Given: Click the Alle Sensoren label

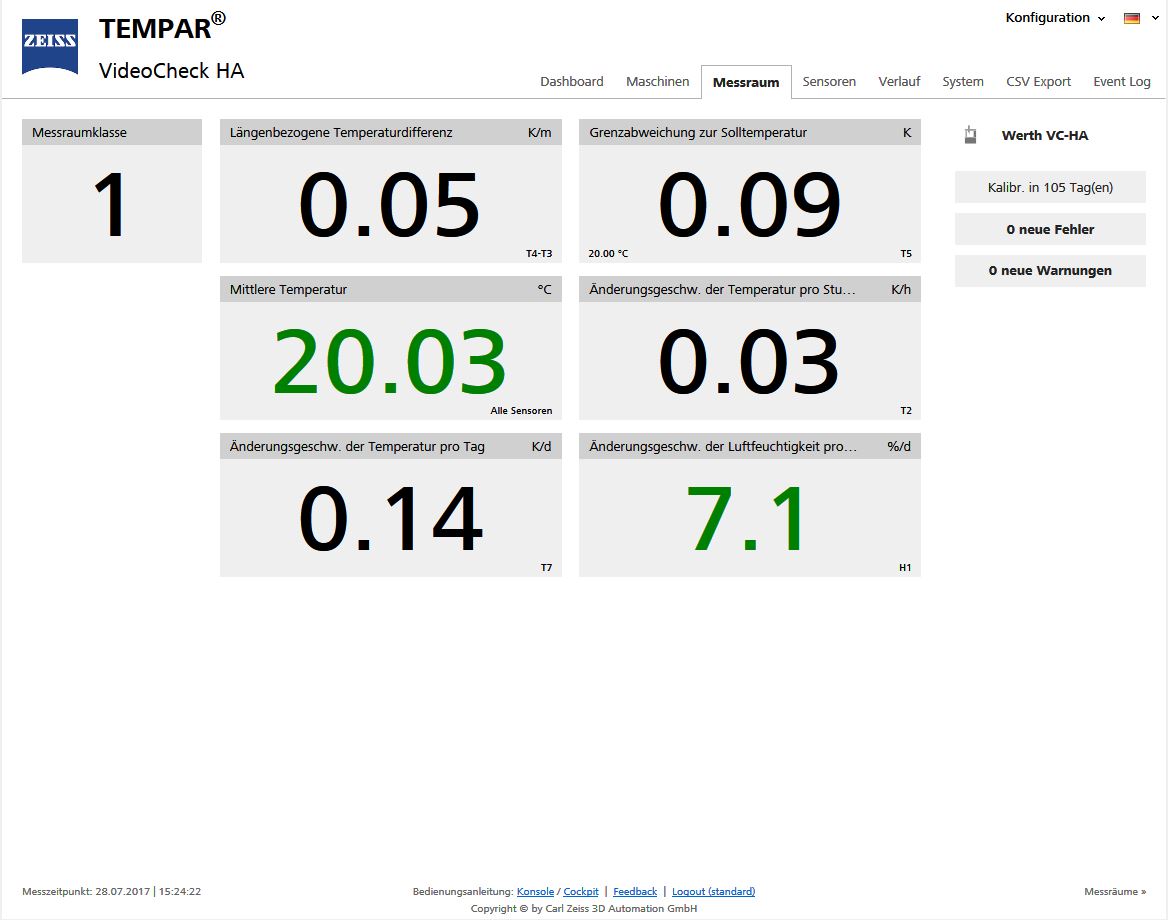Looking at the screenshot, I should pyautogui.click(x=521, y=410).
